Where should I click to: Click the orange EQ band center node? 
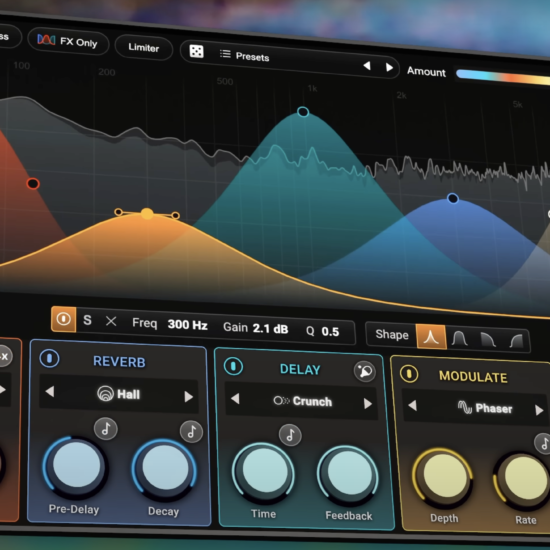click(x=147, y=213)
